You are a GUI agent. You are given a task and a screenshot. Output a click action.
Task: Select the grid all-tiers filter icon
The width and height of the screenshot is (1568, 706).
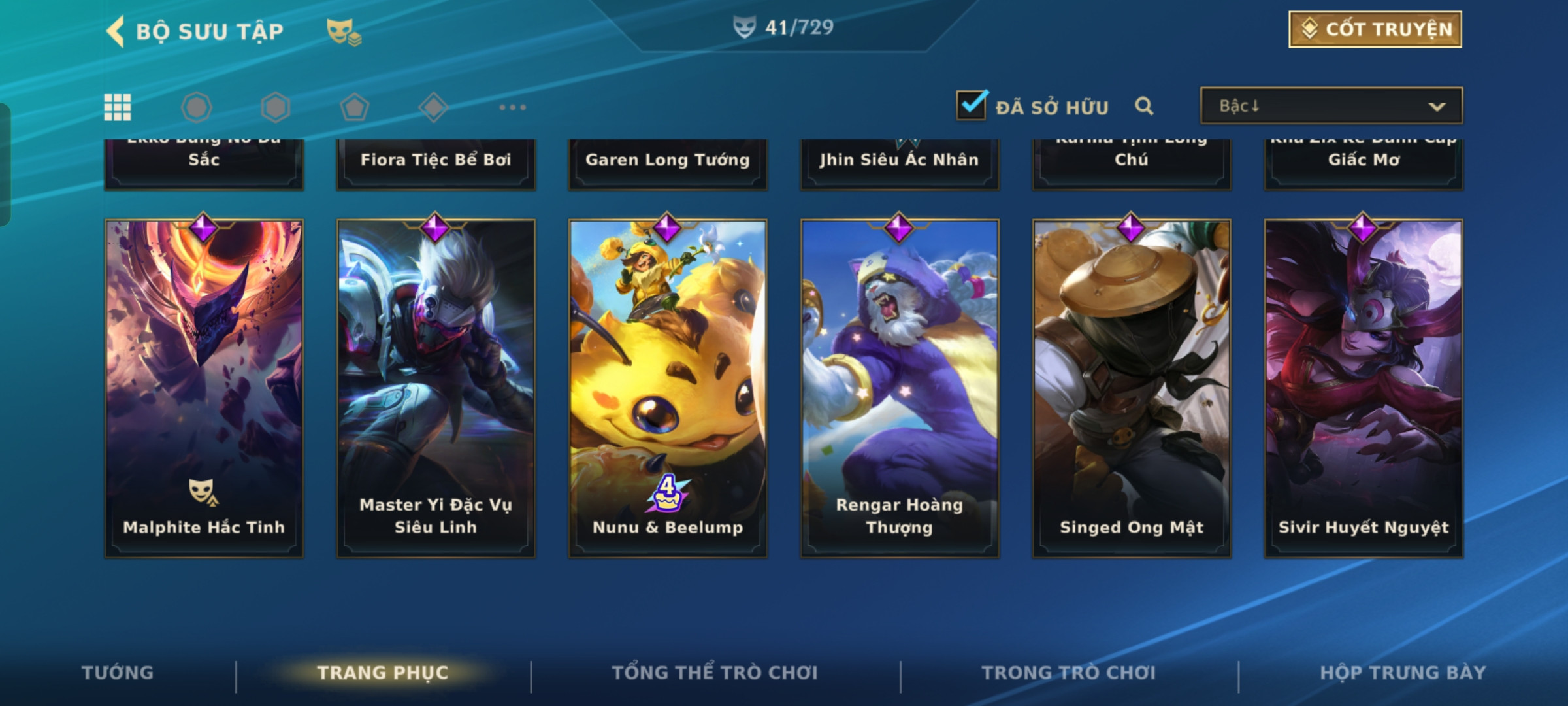[x=118, y=107]
